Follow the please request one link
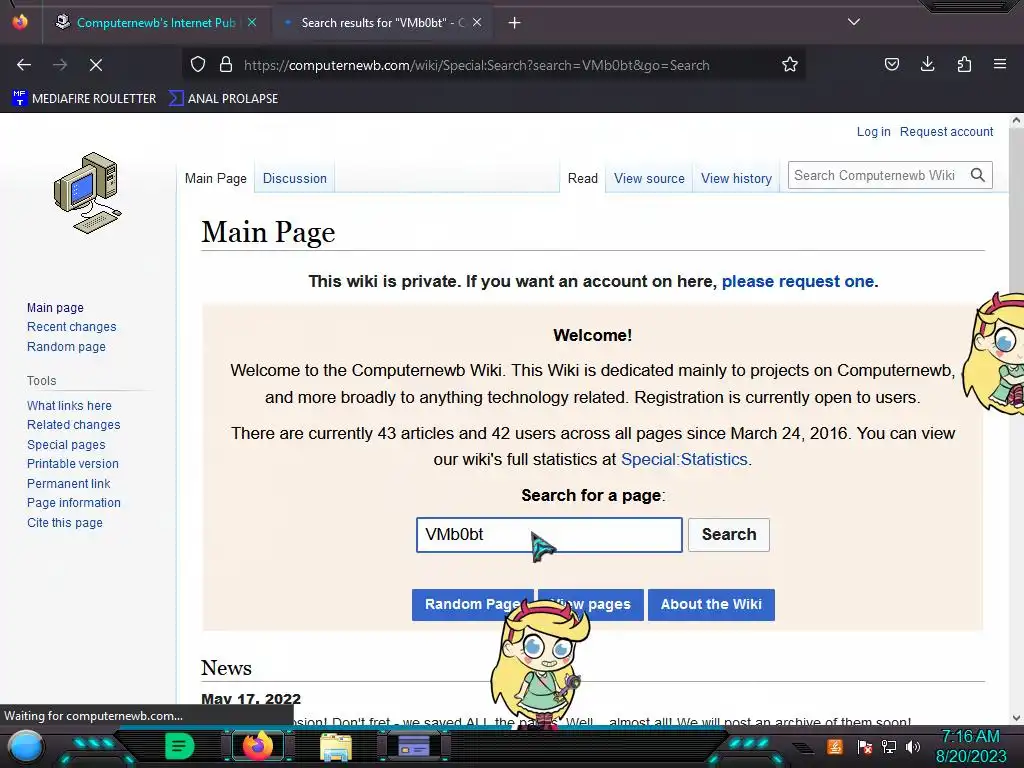Image resolution: width=1024 pixels, height=768 pixels. coord(797,281)
